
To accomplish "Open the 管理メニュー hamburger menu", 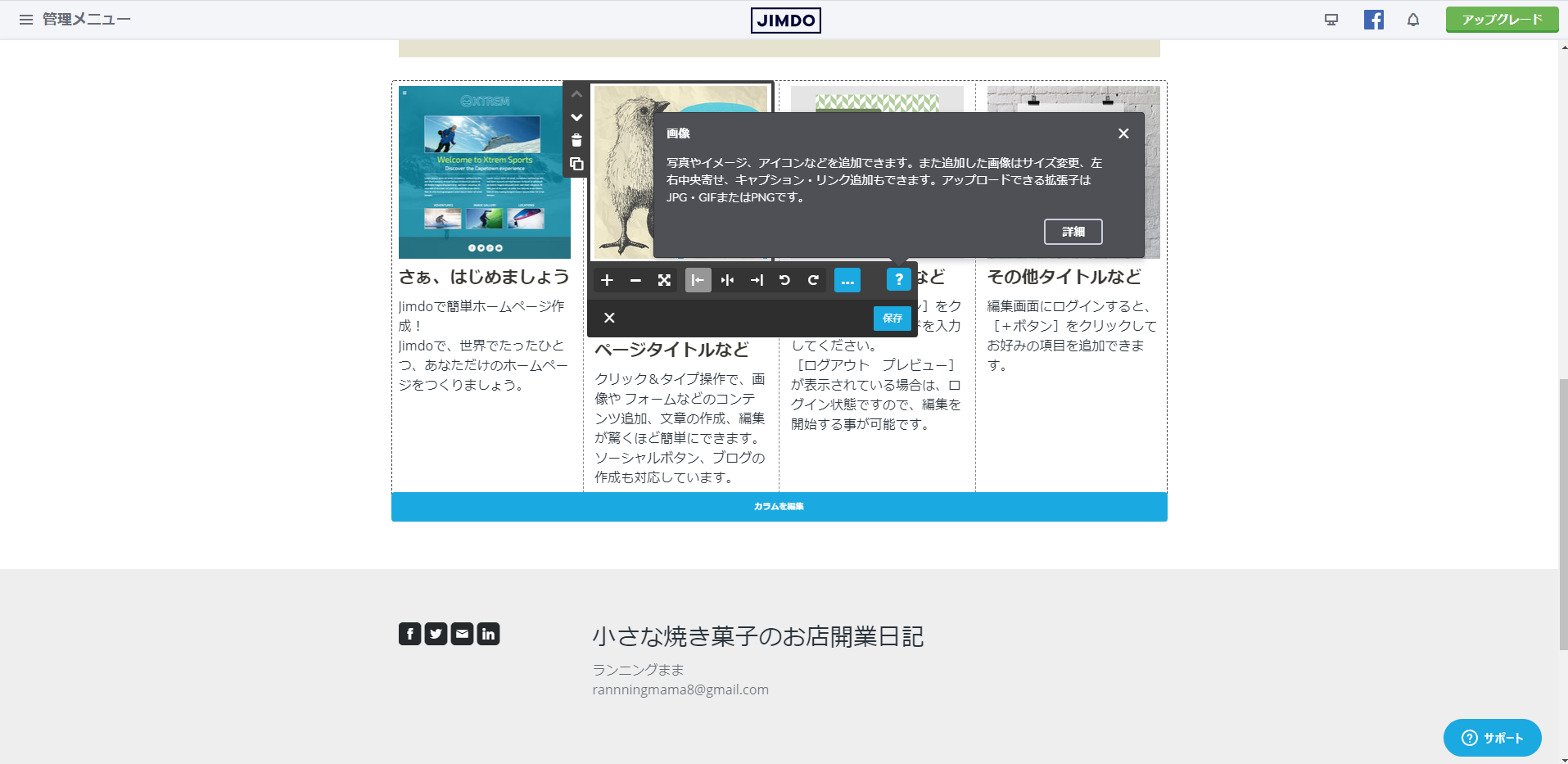I will 26,20.
